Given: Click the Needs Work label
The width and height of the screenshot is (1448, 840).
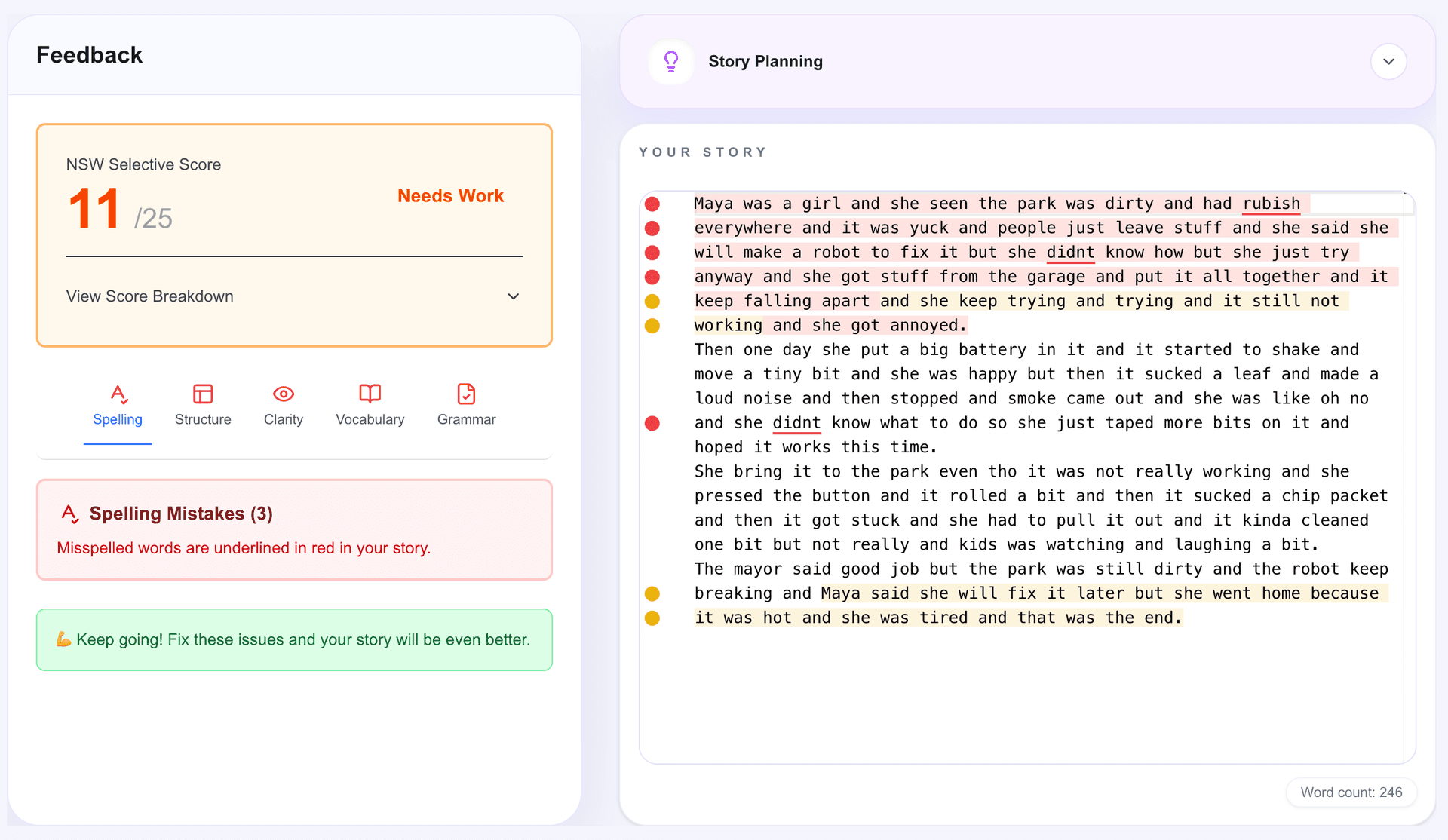Looking at the screenshot, I should (x=450, y=196).
